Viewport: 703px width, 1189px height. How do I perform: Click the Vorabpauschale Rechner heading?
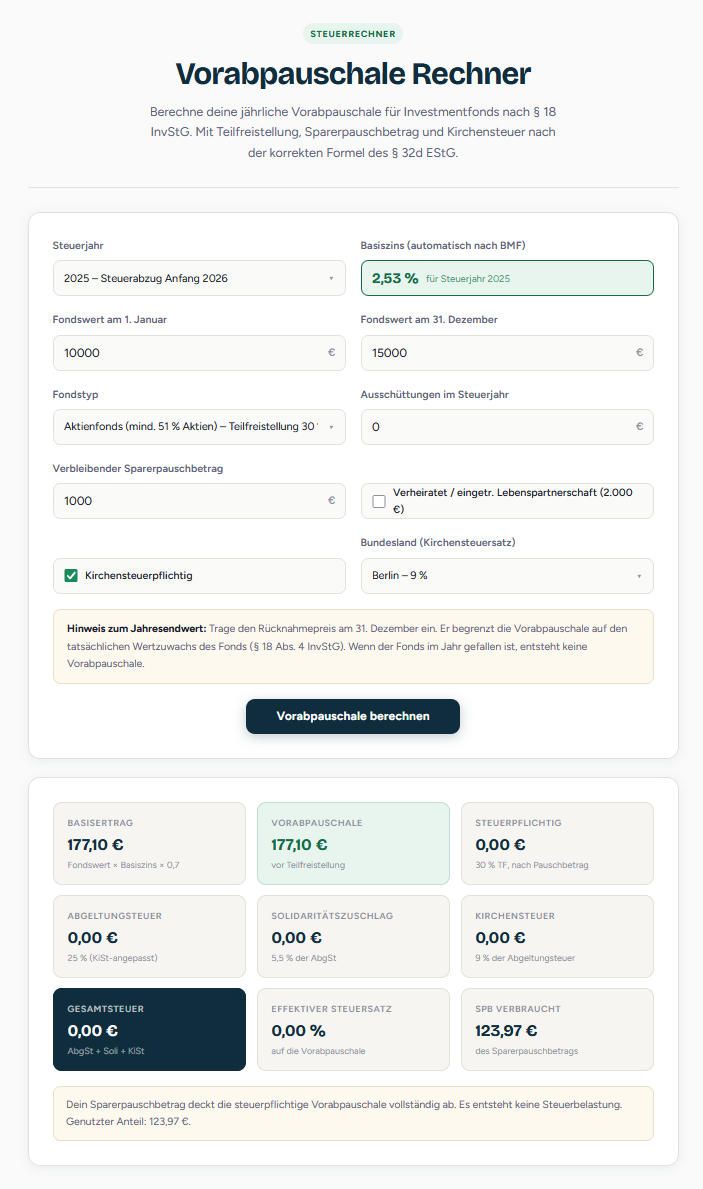[353, 74]
